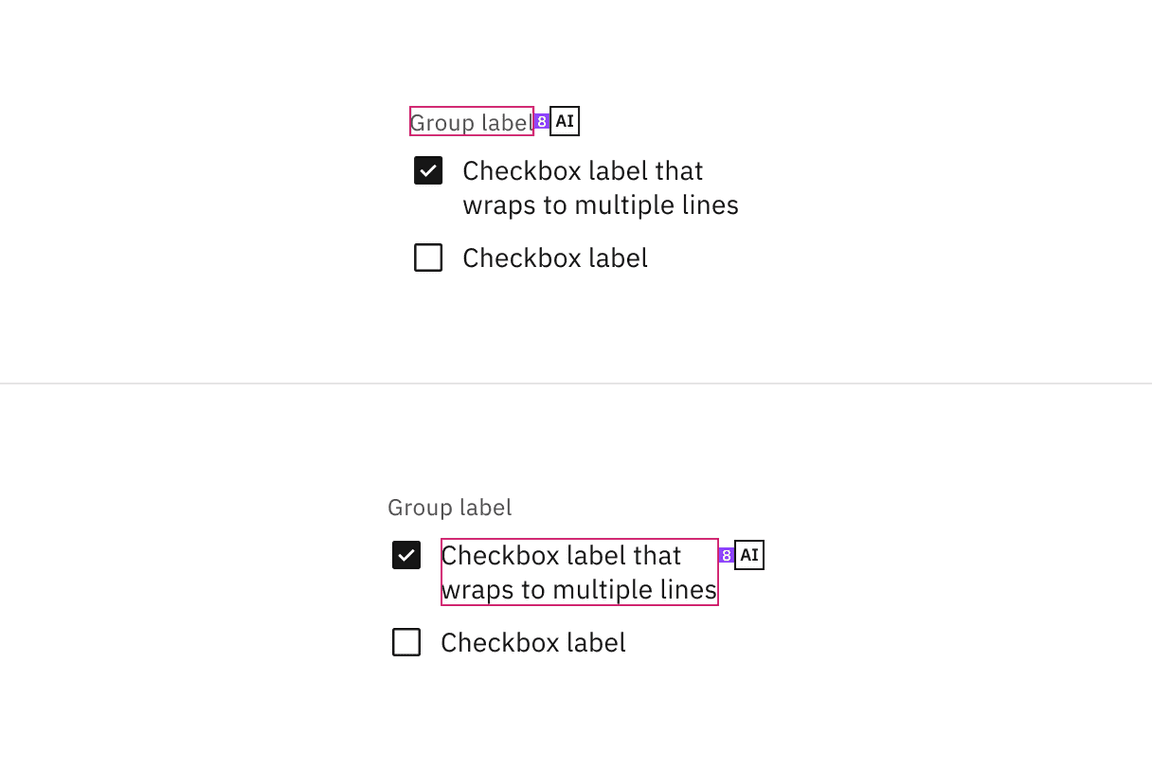Image resolution: width=1152 pixels, height=767 pixels.
Task: Click the AI label icon in the bottom example
Action: (x=747, y=555)
